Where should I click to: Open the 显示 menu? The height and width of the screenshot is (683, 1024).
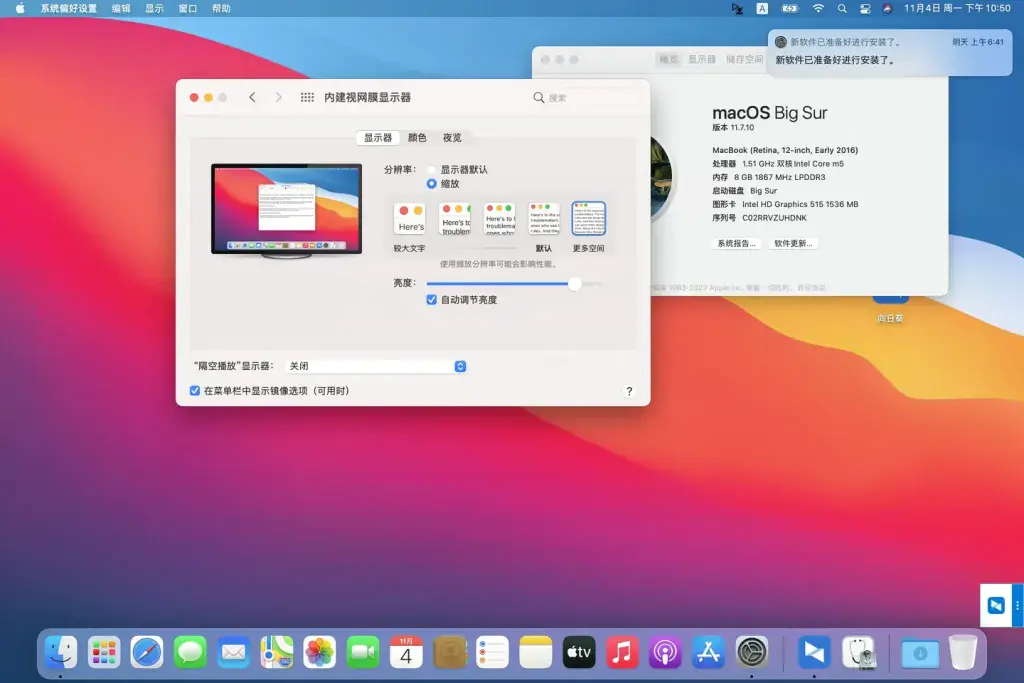pos(154,8)
